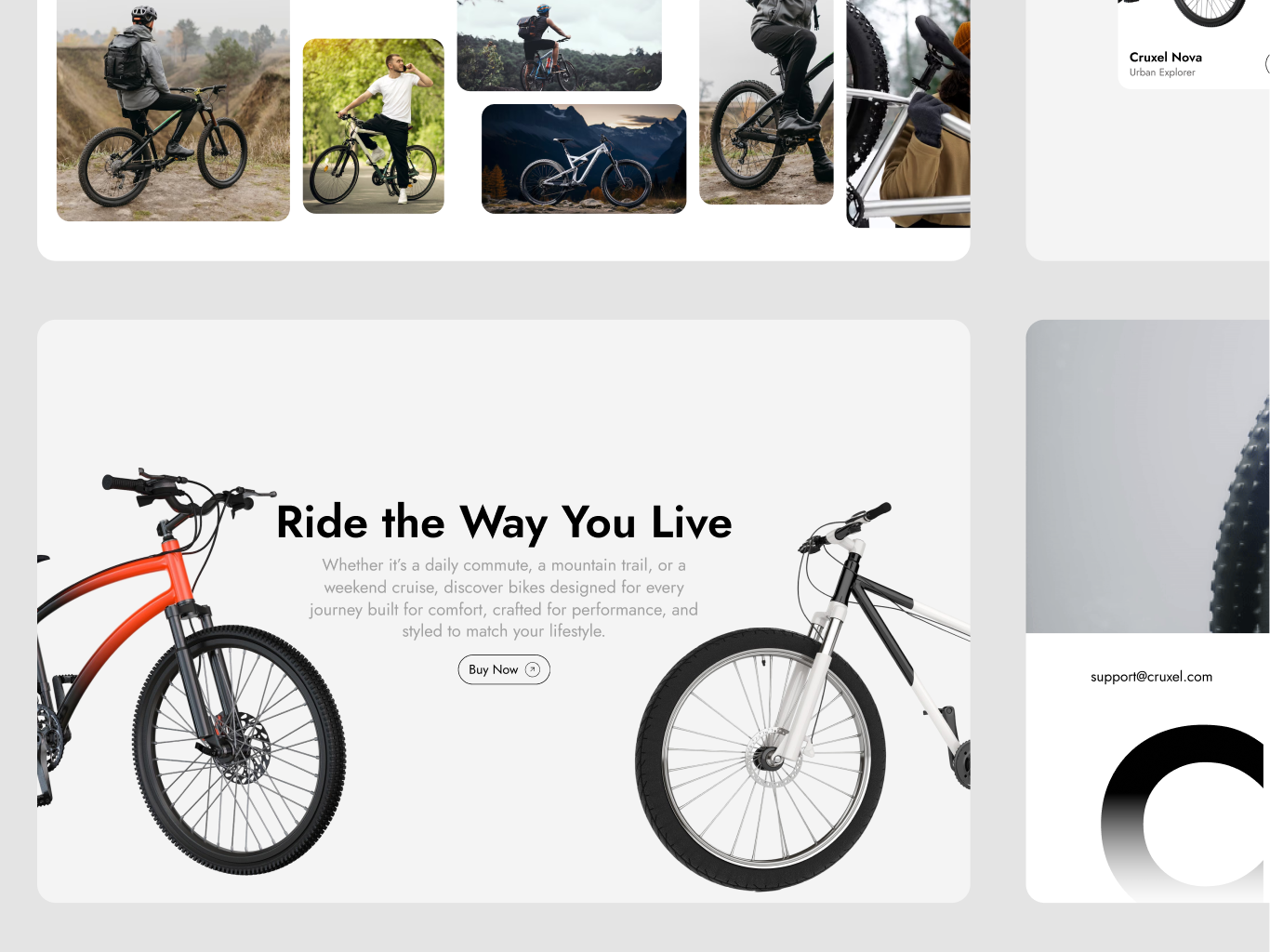1270x952 pixels.
Task: Click the bike wheel image above Cruxel Nova
Action: click(x=1209, y=12)
